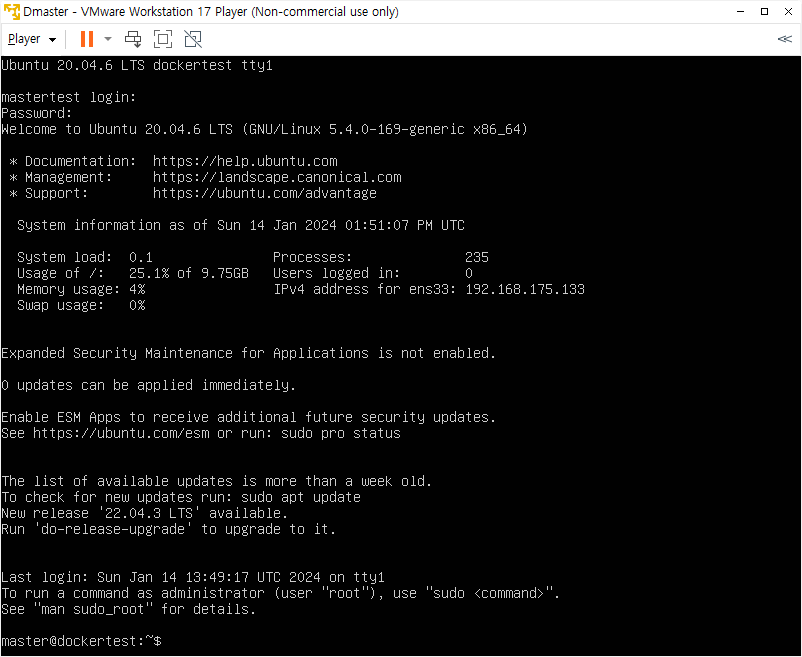Expand the power options dropdown arrow
Screen dimensions: 802x657
pyautogui.click(x=107, y=39)
